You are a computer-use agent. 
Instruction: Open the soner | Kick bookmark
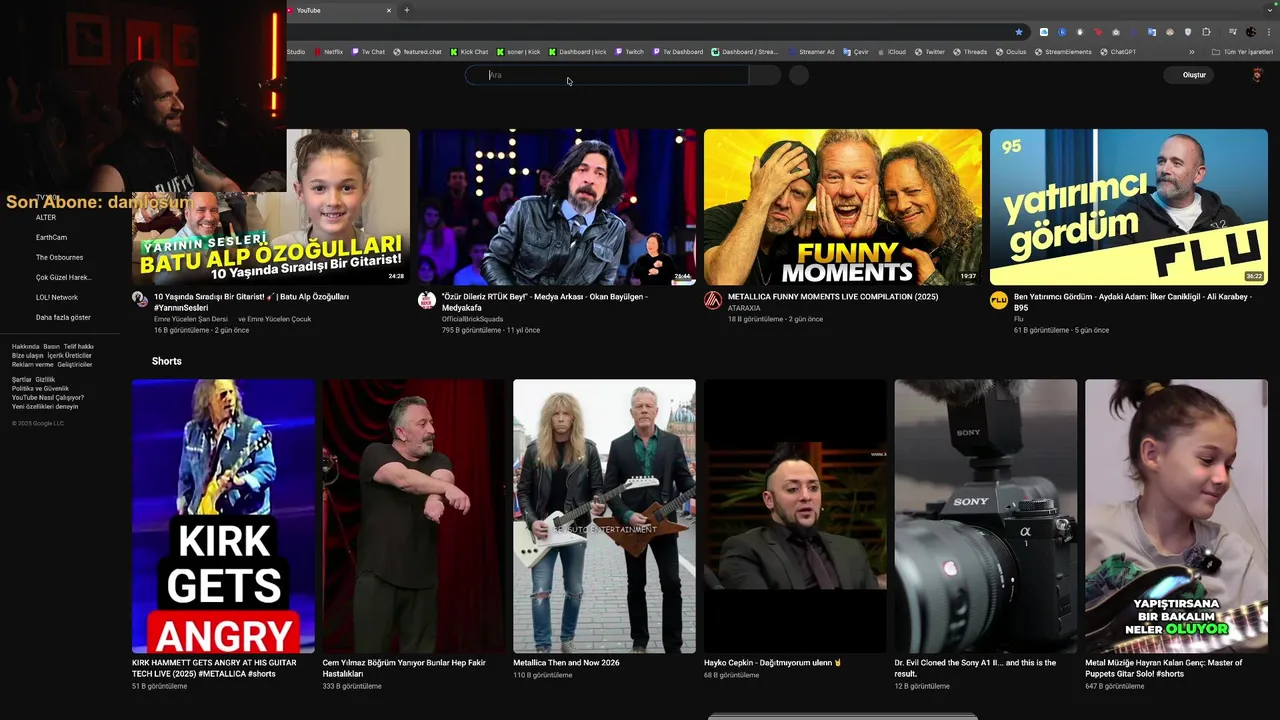coord(518,52)
